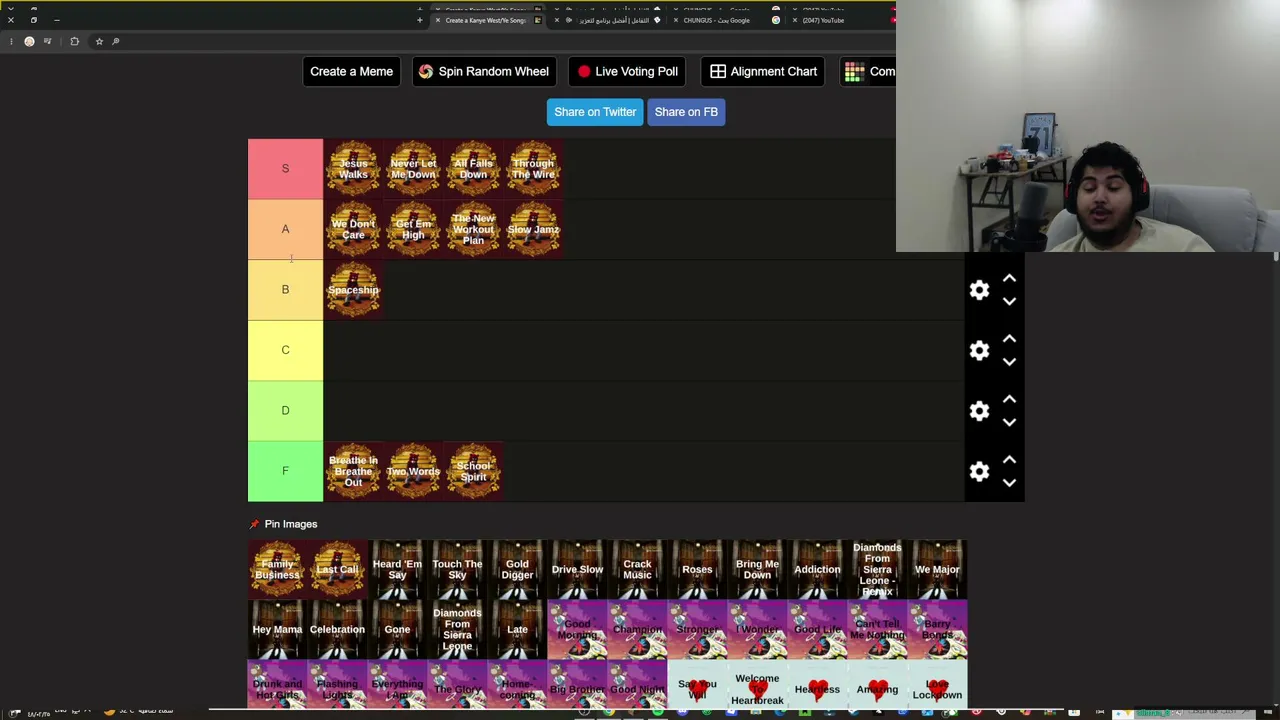Open the Spin Random Wheel tool
Viewport: 1280px width, 720px height.
pos(484,71)
